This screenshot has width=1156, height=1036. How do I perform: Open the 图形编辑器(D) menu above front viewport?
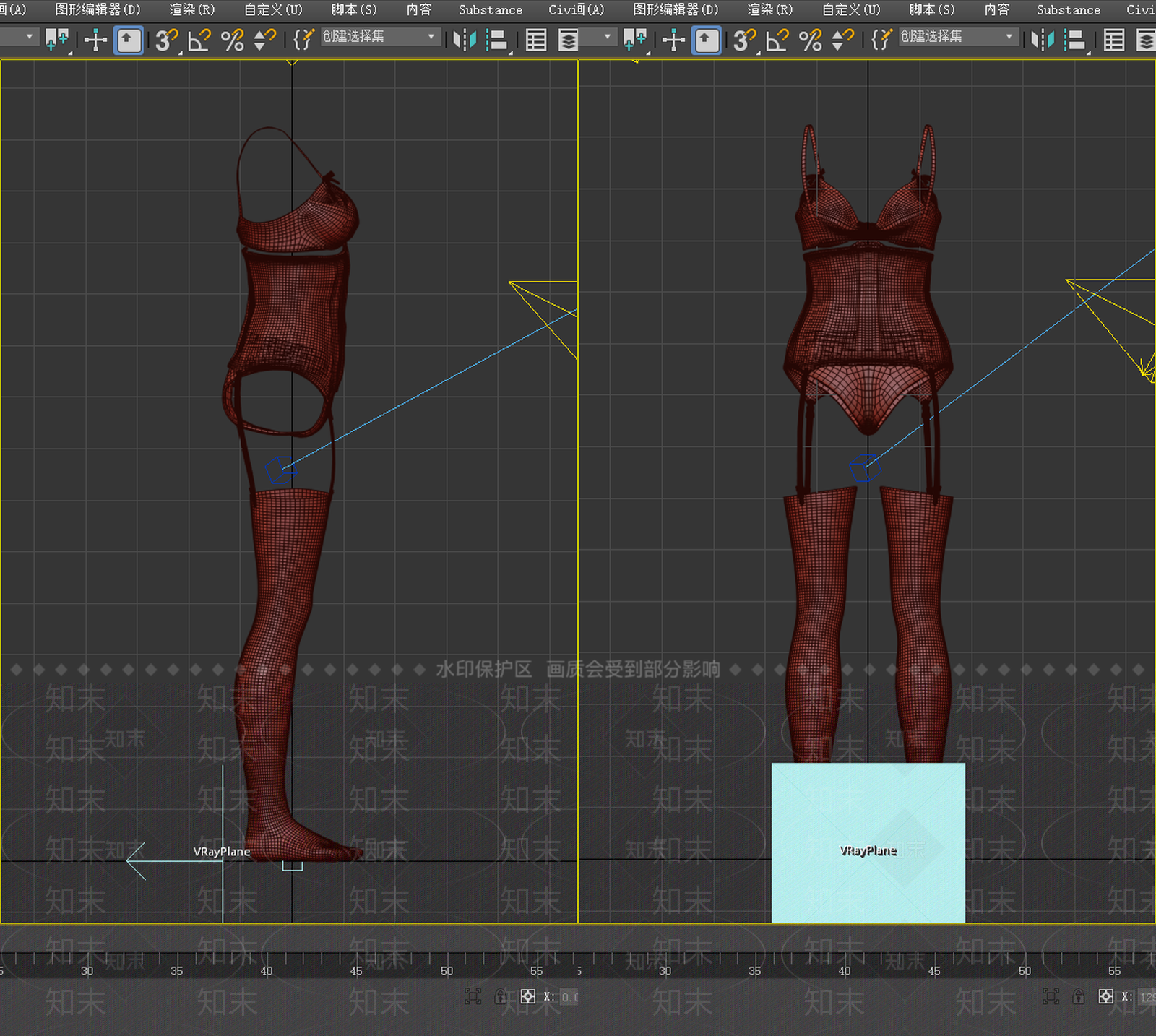pos(676,9)
